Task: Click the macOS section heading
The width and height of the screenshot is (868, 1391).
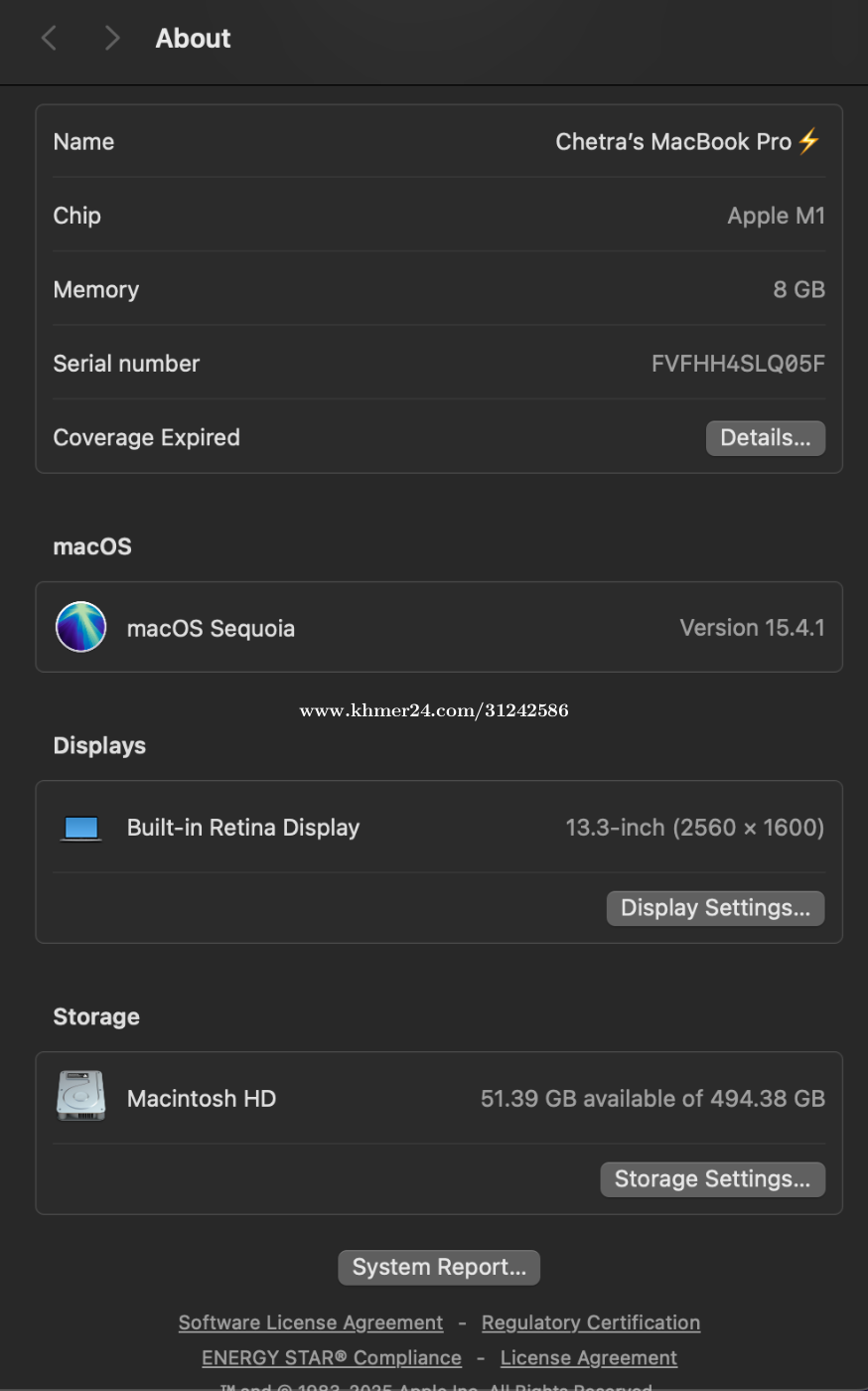Action: coord(92,546)
